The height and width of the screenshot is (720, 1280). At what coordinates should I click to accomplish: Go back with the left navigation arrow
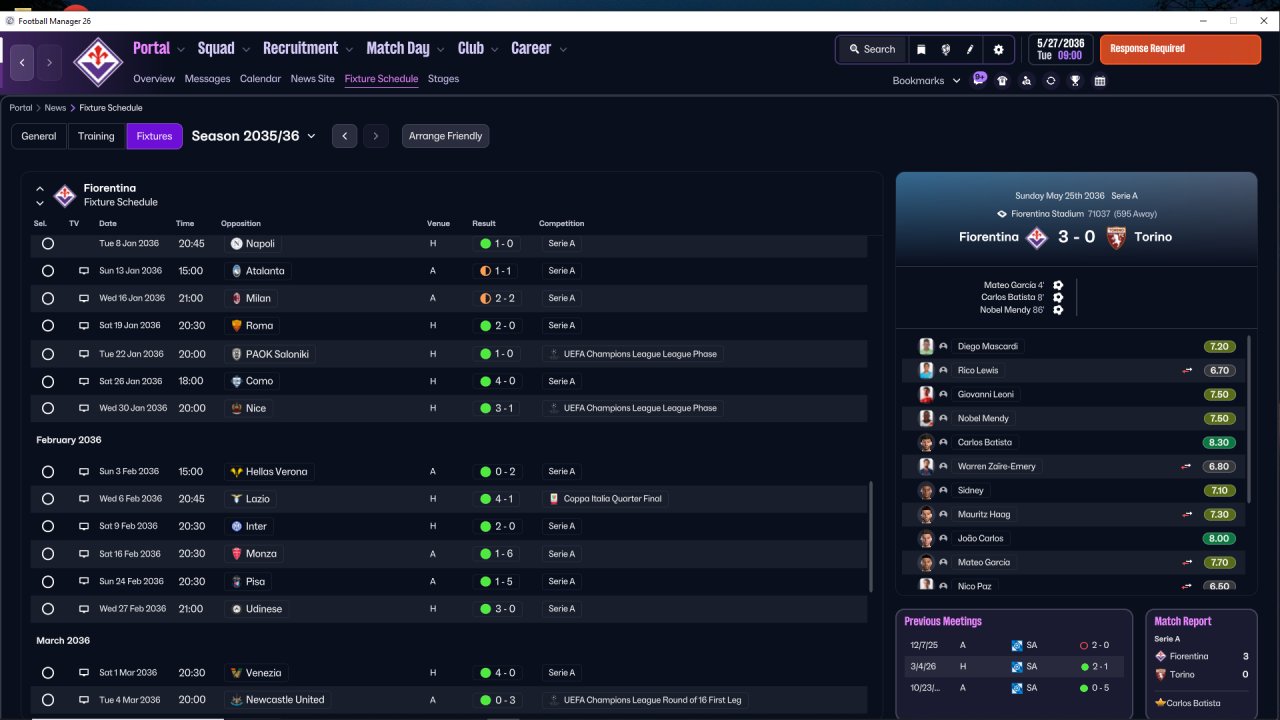22,62
